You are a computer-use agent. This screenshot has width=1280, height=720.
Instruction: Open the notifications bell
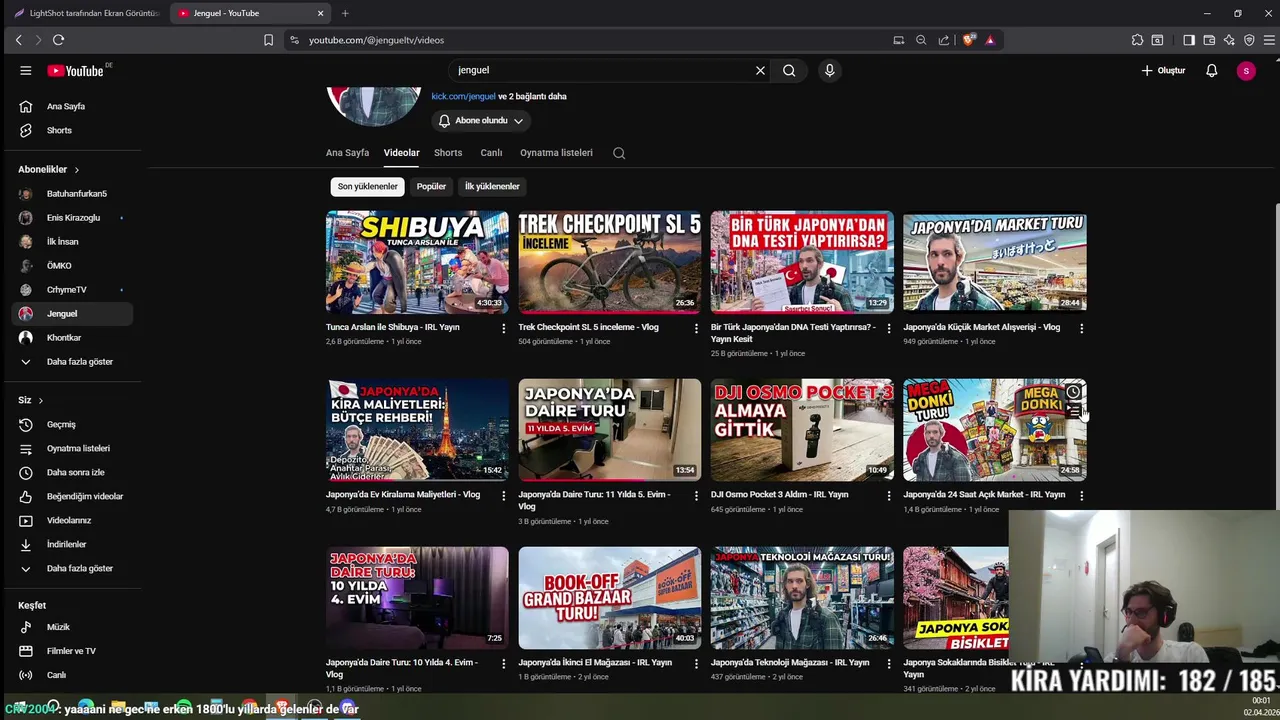click(1211, 70)
